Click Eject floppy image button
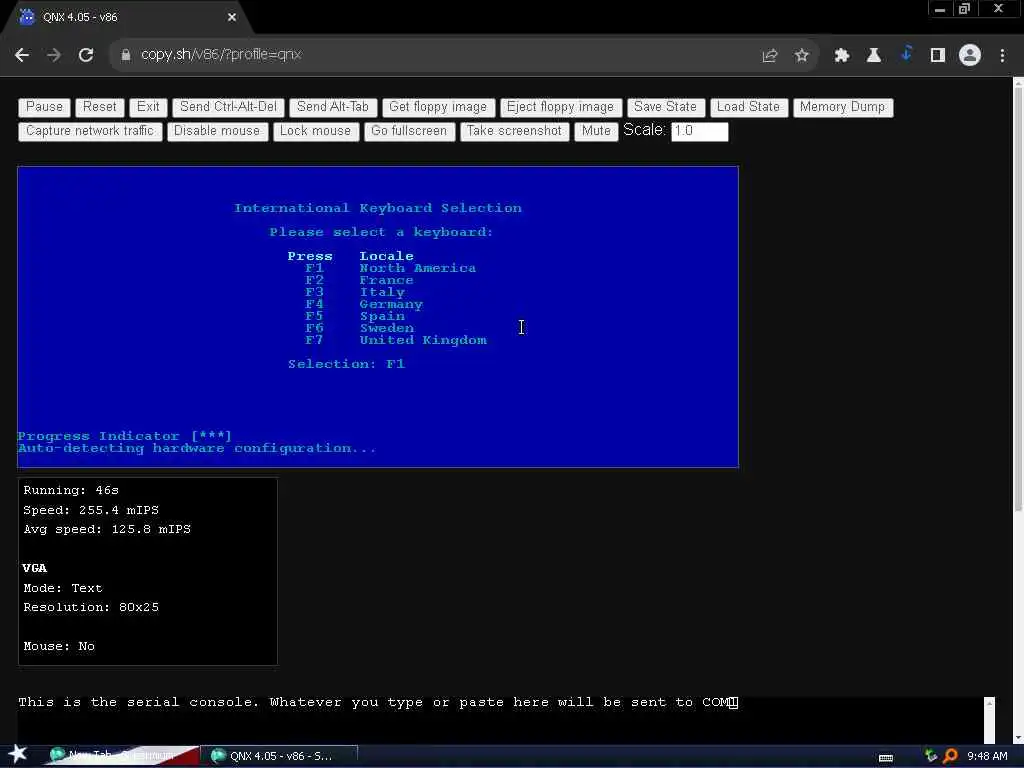 [560, 107]
